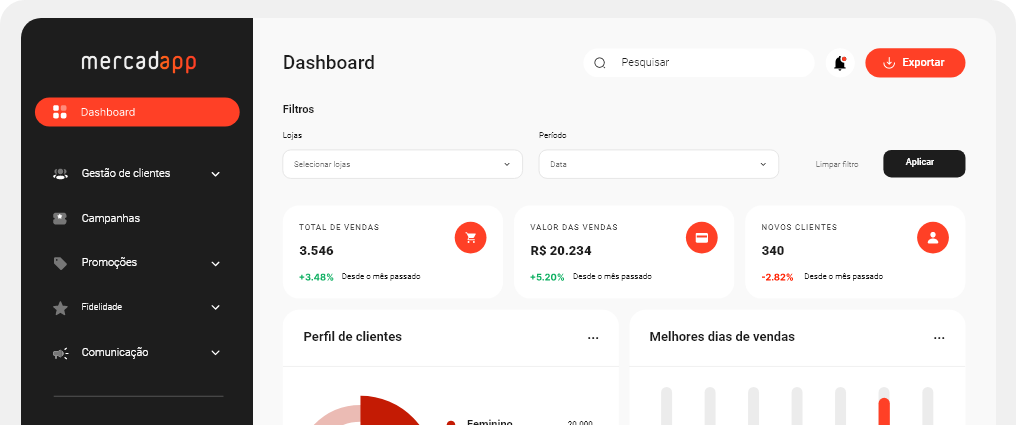This screenshot has width=1016, height=425.
Task: Select Dashboard in the sidebar
Action: pos(137,112)
